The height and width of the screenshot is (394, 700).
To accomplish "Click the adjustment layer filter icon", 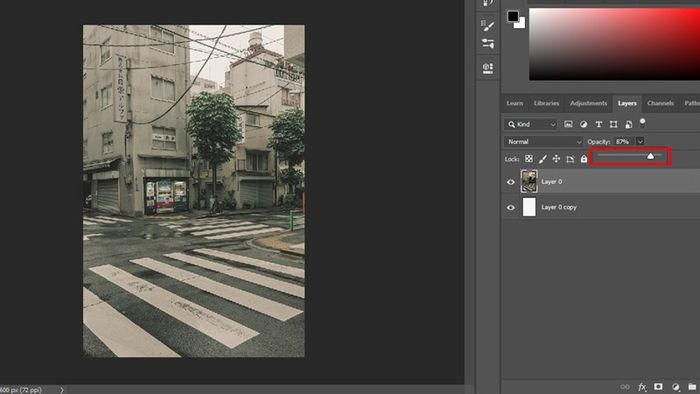I will pyautogui.click(x=583, y=124).
